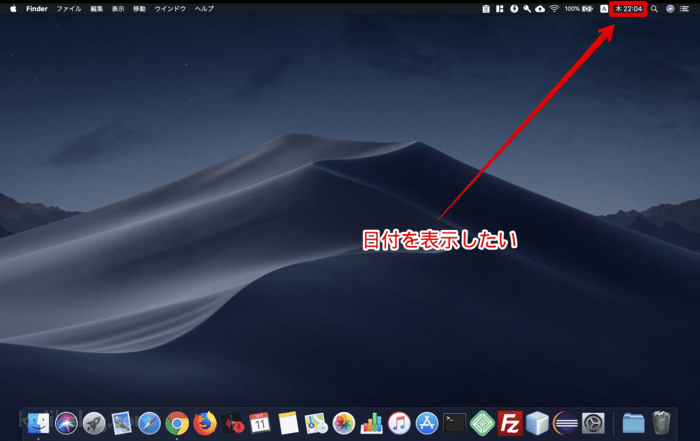Open Notes from the Dock
Viewport: 700px width, 441px height.
[288, 423]
